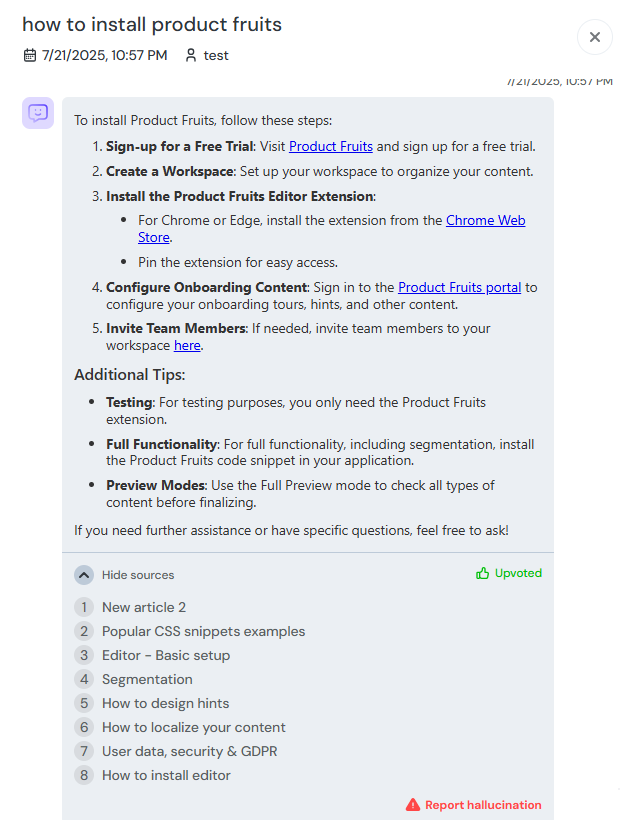Open source 'How to install editor'
Image resolution: width=622 pixels, height=820 pixels.
166,775
